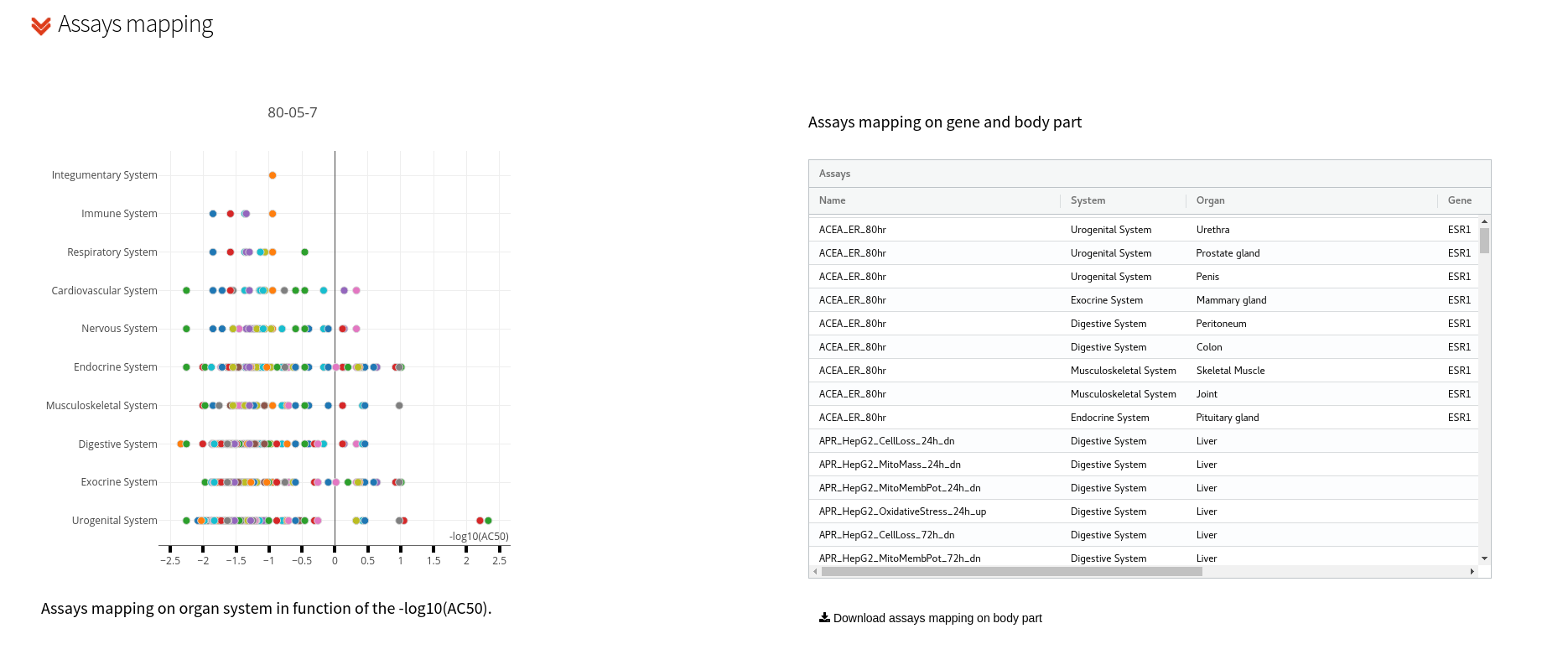Viewport: 1568px width, 670px height.
Task: Sort table by Gene column header
Action: tap(1459, 200)
